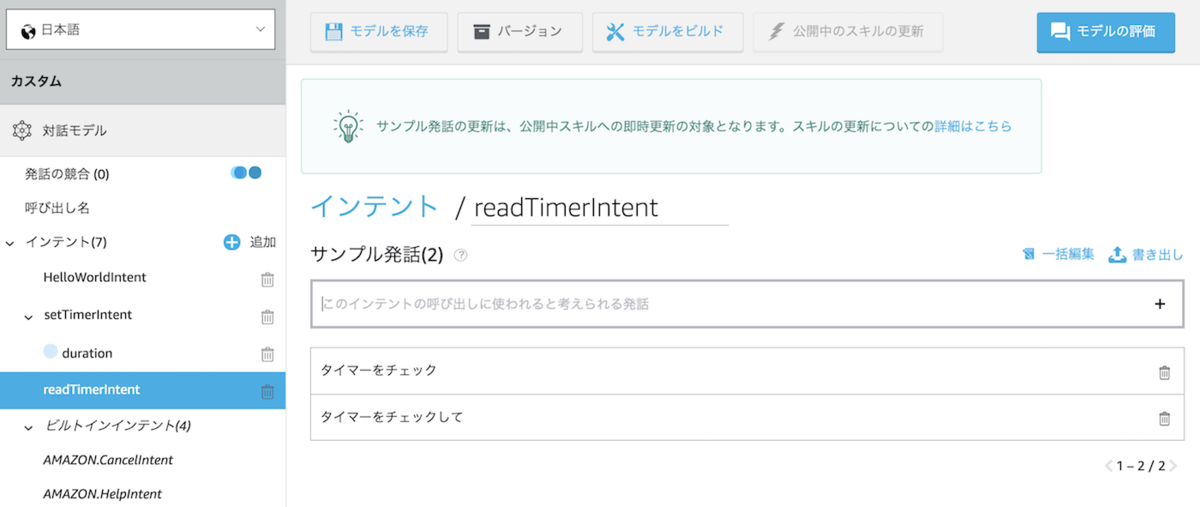This screenshot has width=1200, height=507.
Task: Open モデルの評価 panel
Action: pos(1106,31)
